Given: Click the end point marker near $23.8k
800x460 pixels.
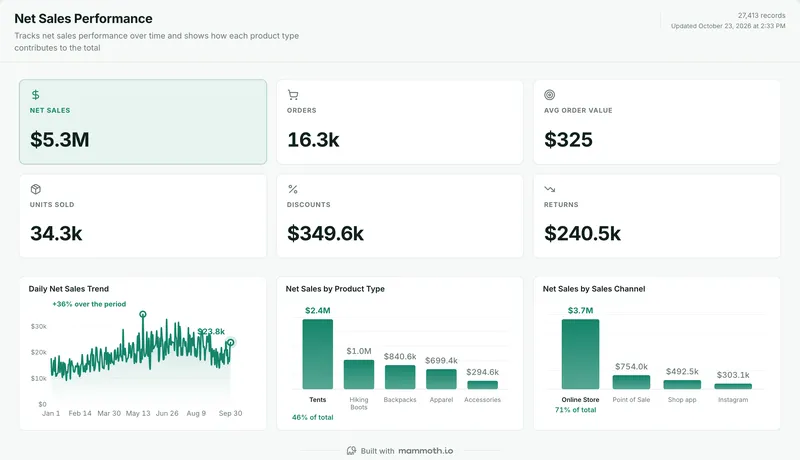Looking at the screenshot, I should tap(231, 343).
